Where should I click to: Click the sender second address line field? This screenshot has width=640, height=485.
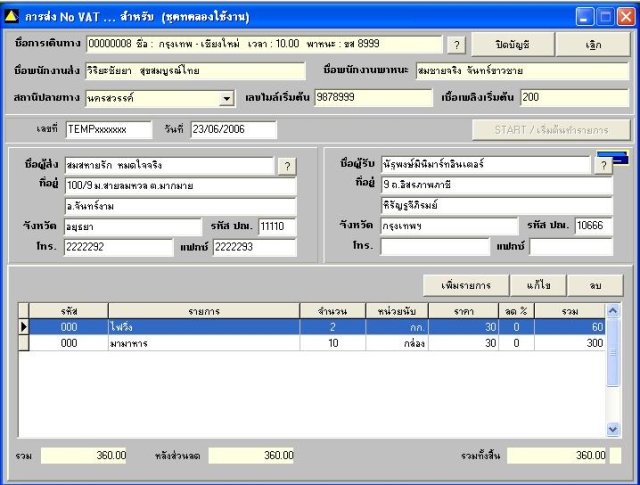180,207
